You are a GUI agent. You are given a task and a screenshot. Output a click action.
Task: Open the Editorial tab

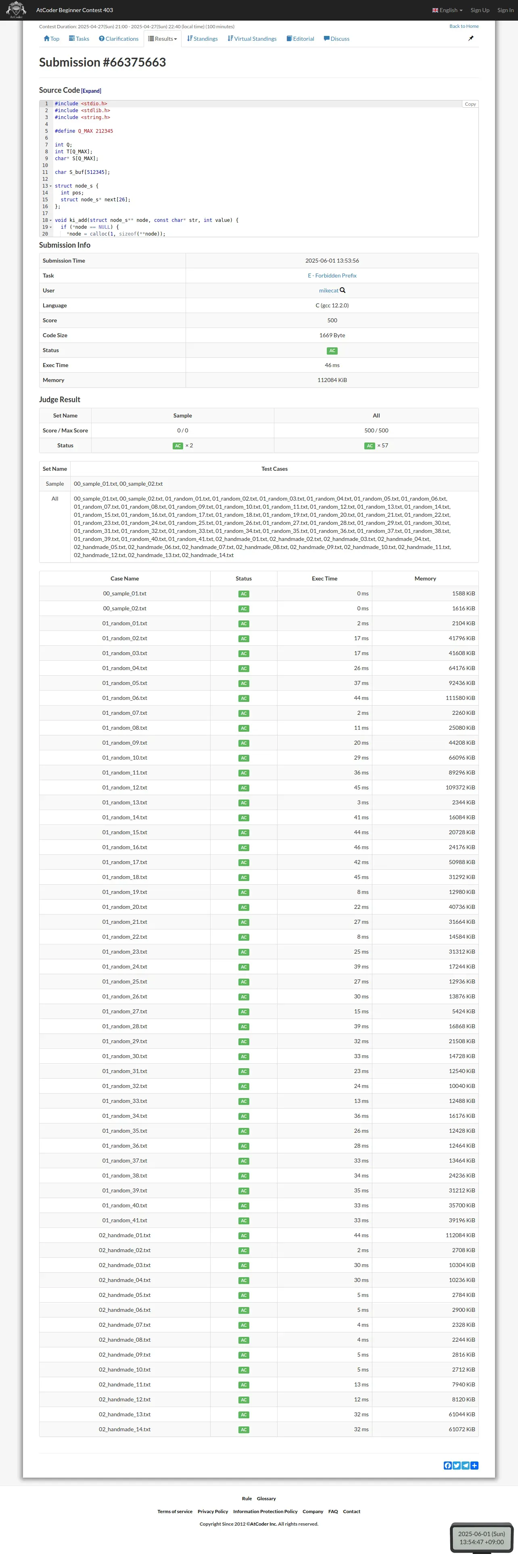click(x=300, y=39)
